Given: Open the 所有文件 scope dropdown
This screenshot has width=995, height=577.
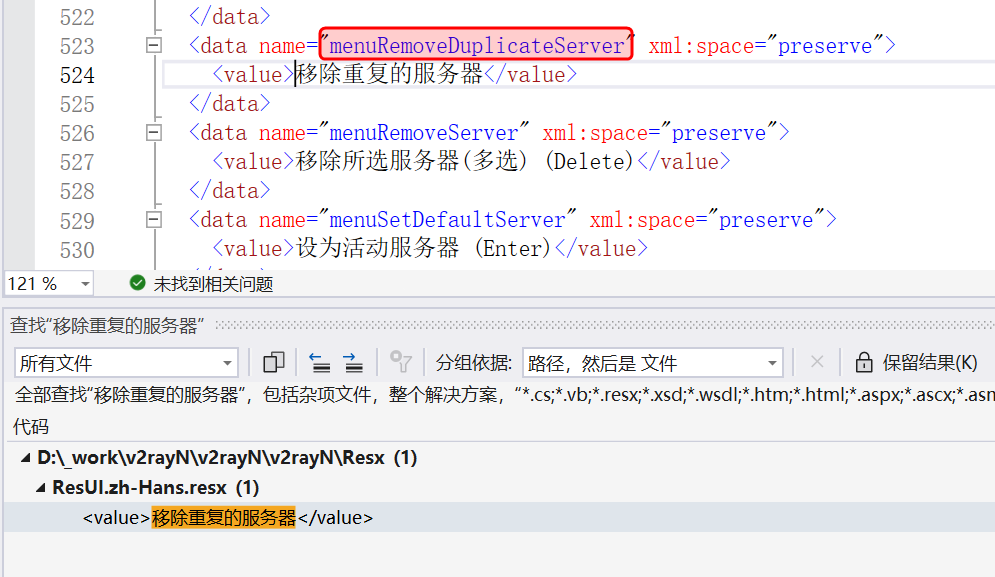Looking at the screenshot, I should (227, 363).
